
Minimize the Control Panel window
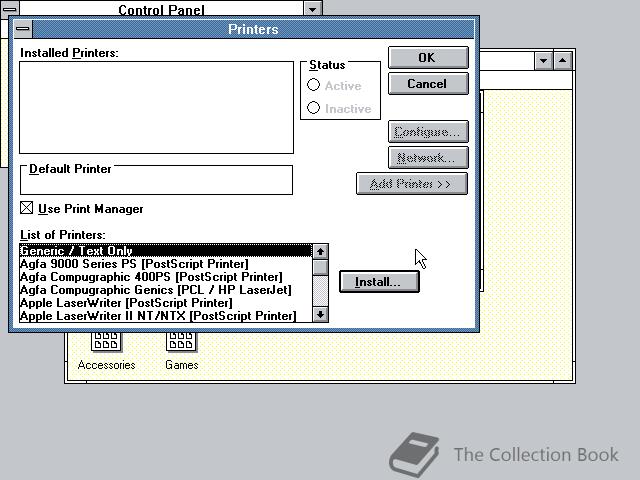pyautogui.click(x=312, y=9)
